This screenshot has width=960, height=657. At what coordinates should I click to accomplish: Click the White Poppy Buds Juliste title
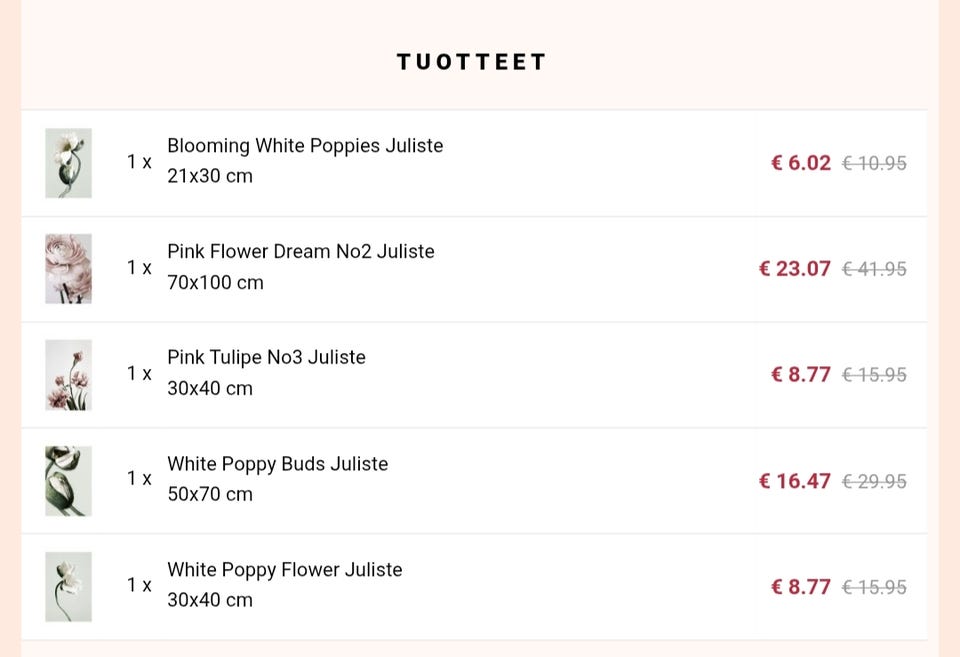pos(277,464)
